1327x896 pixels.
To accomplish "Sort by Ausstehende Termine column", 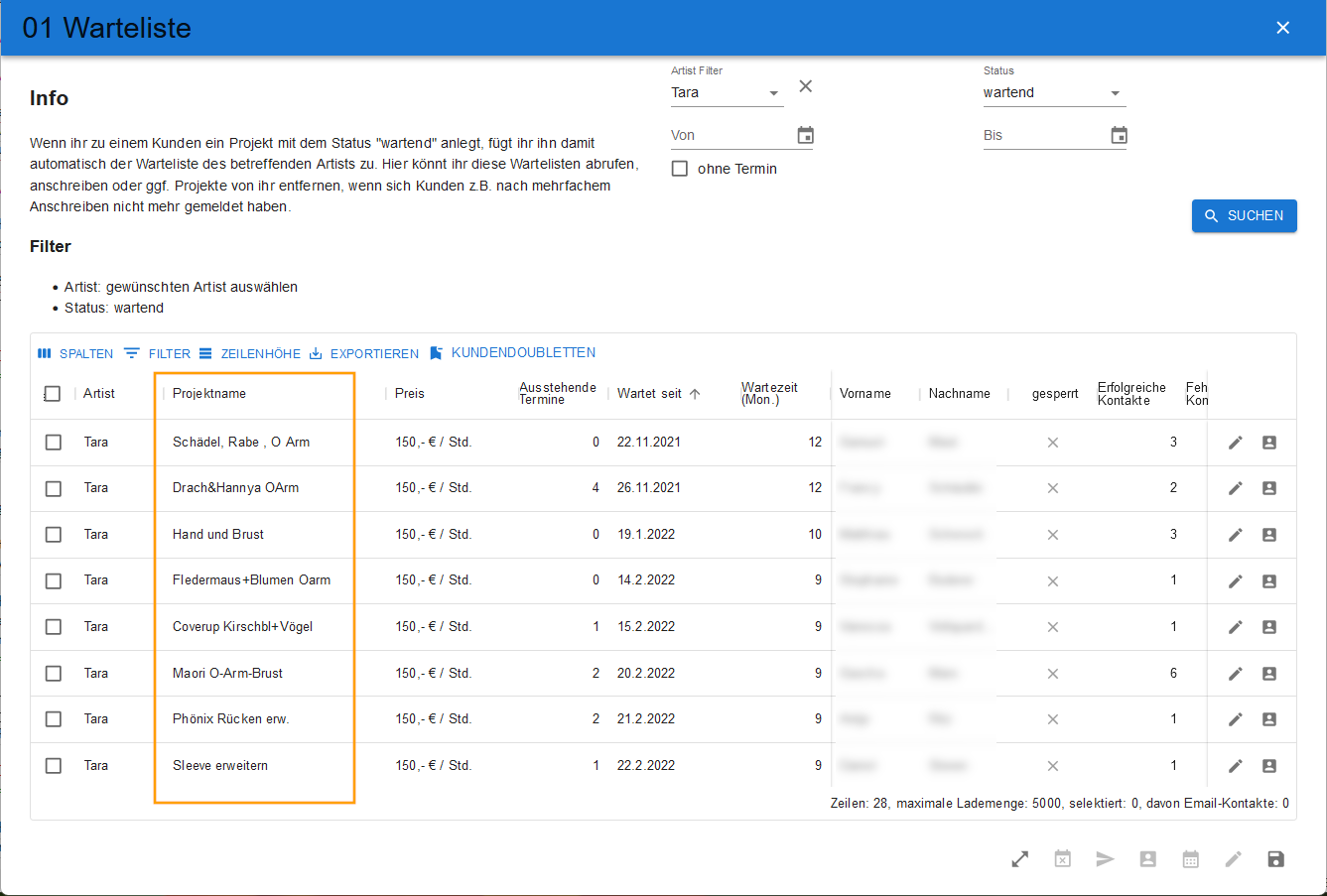I will (x=558, y=394).
